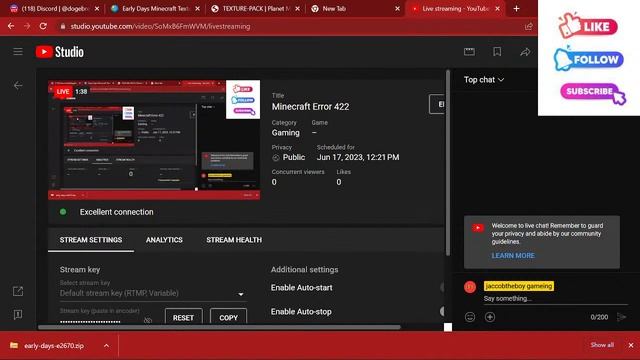Click the horizontal scrollbar below stream settings

click(219, 327)
